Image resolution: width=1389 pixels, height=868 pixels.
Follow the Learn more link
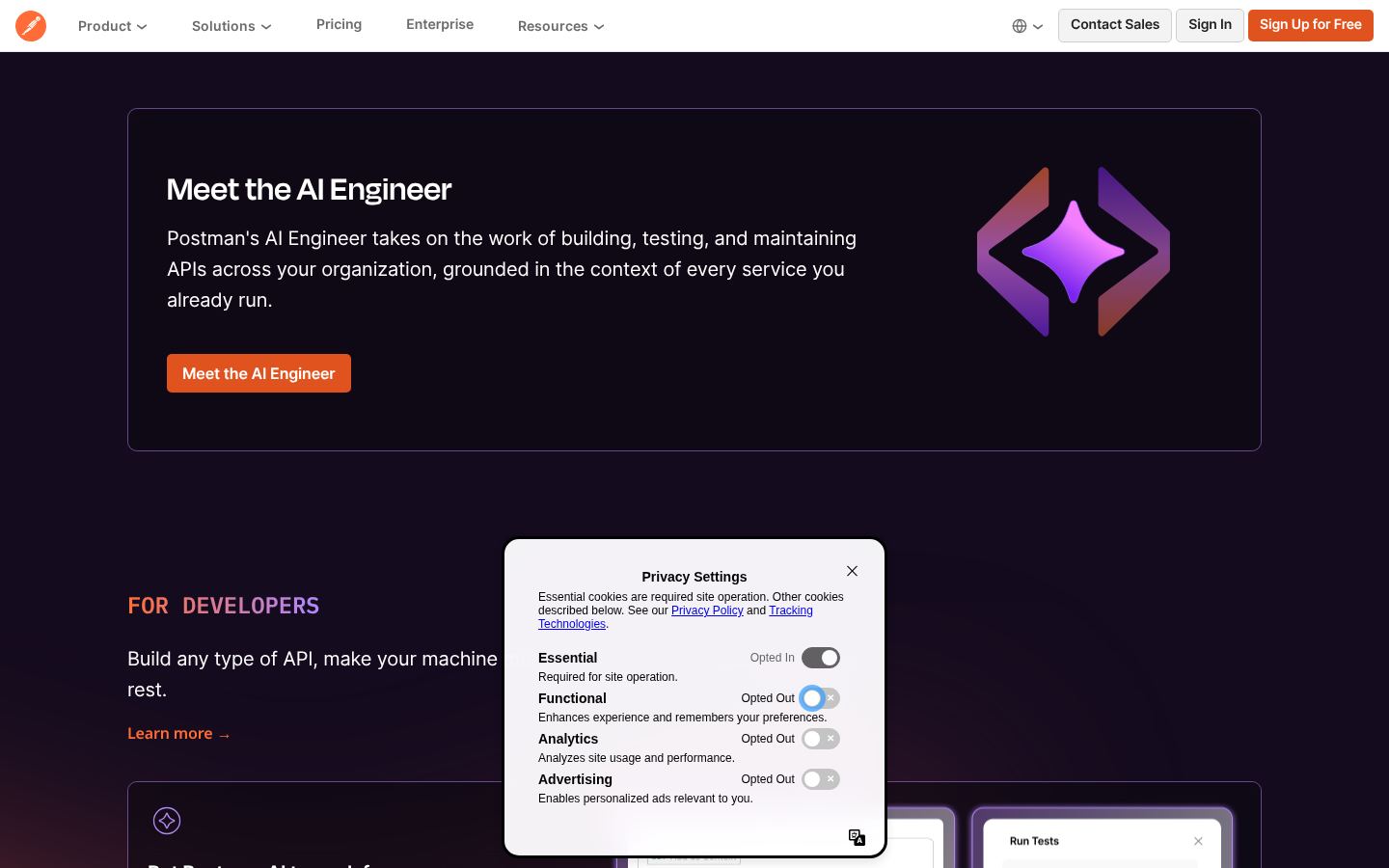[x=178, y=734]
